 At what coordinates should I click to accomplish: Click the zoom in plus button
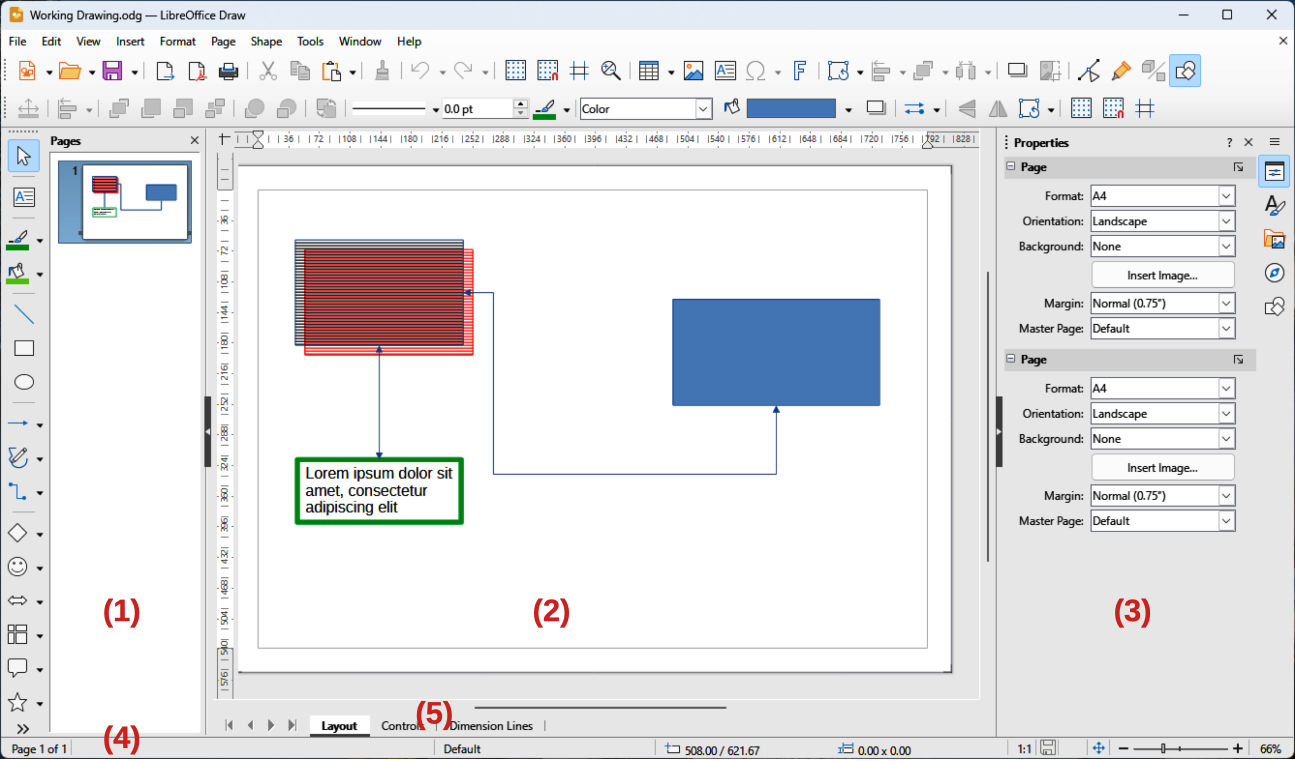click(1238, 749)
